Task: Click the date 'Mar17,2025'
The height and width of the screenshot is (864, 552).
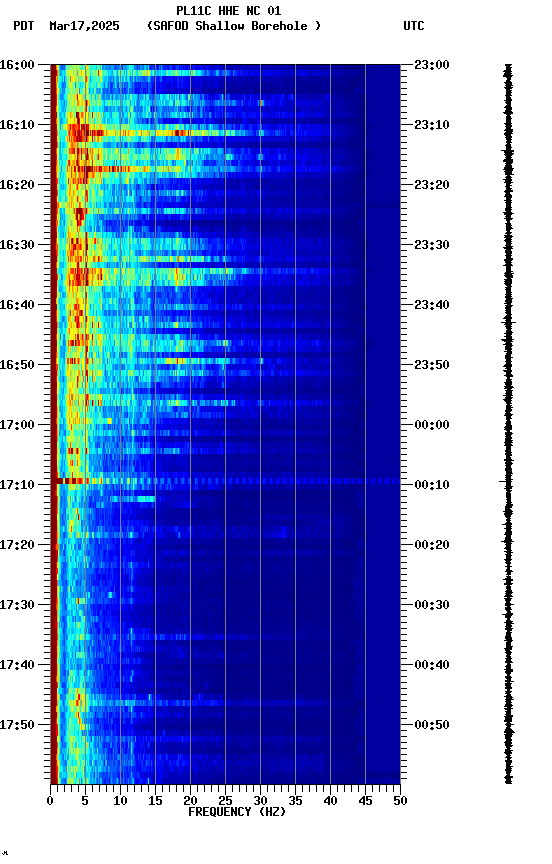Action: [x=84, y=26]
